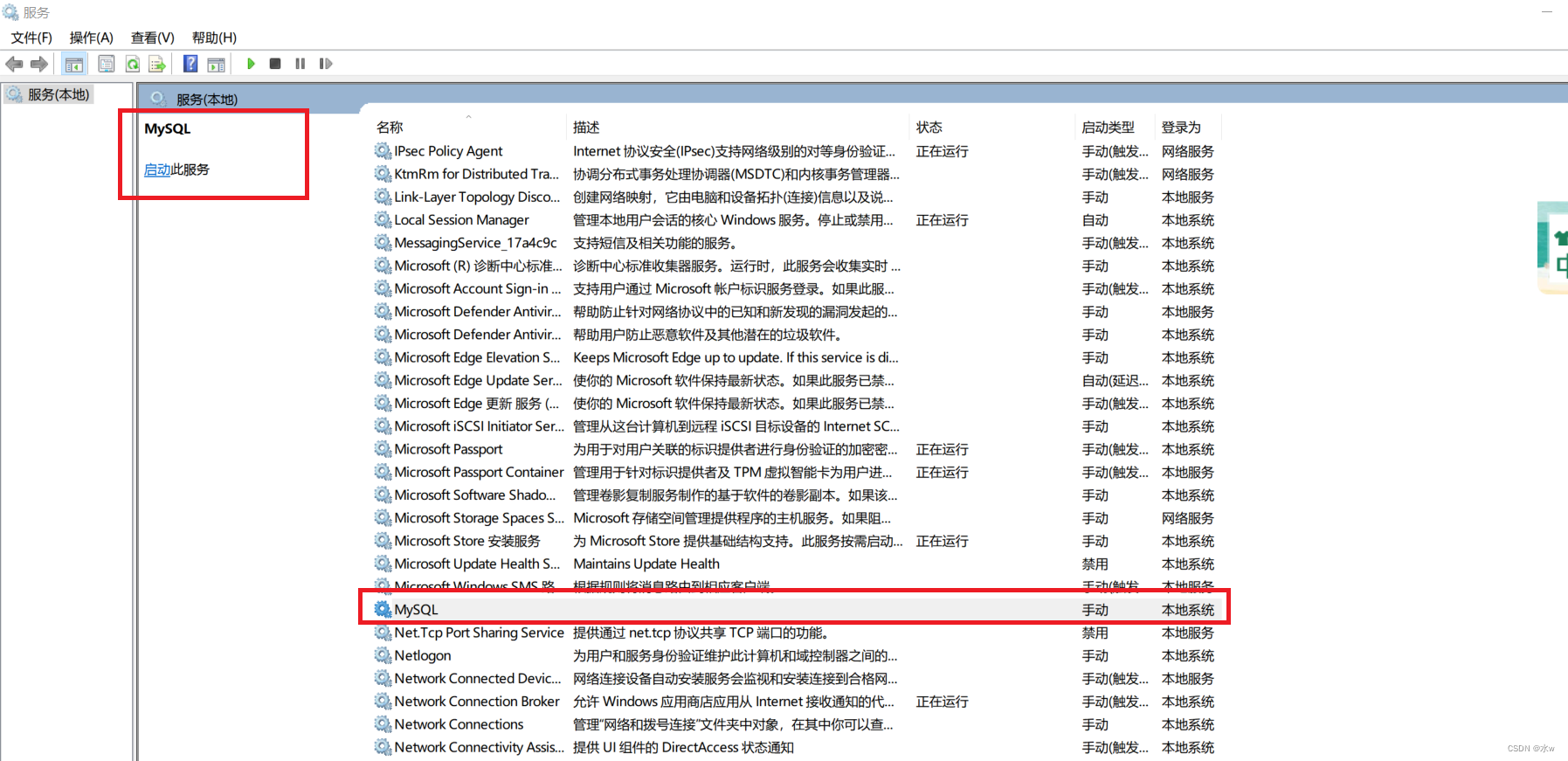Select the KtmRm for Distributed Tra... service
Screen dimensions: 1568x761
(476, 174)
